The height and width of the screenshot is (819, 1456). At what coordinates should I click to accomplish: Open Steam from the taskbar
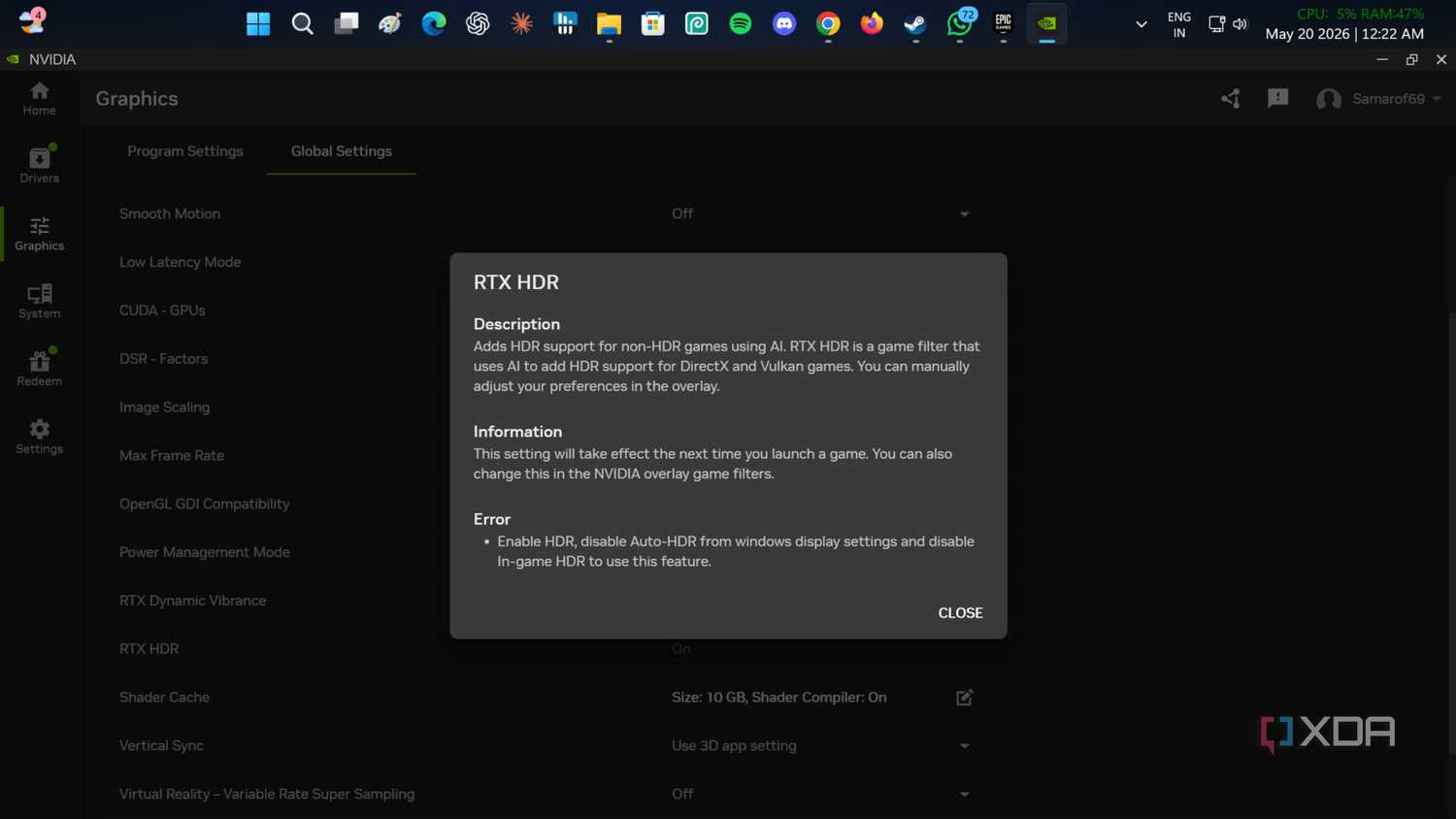tap(915, 23)
